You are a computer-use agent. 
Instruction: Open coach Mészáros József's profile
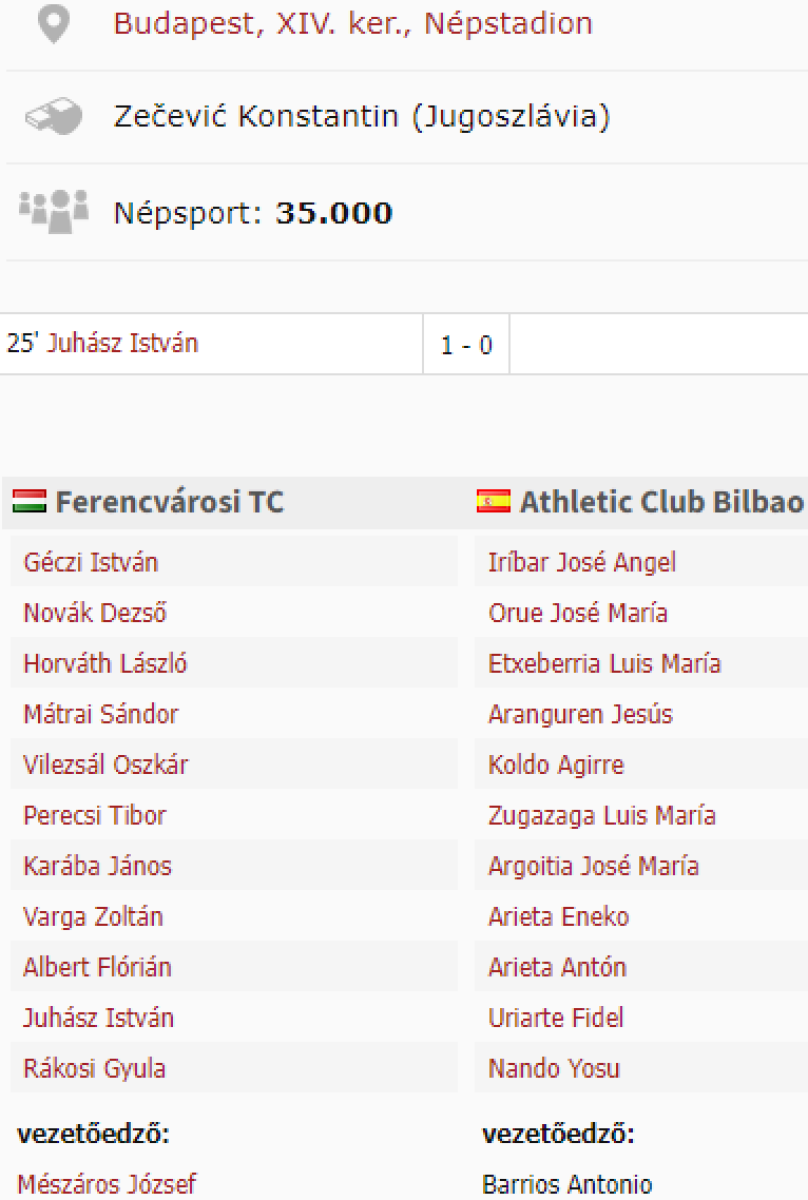(107, 1185)
